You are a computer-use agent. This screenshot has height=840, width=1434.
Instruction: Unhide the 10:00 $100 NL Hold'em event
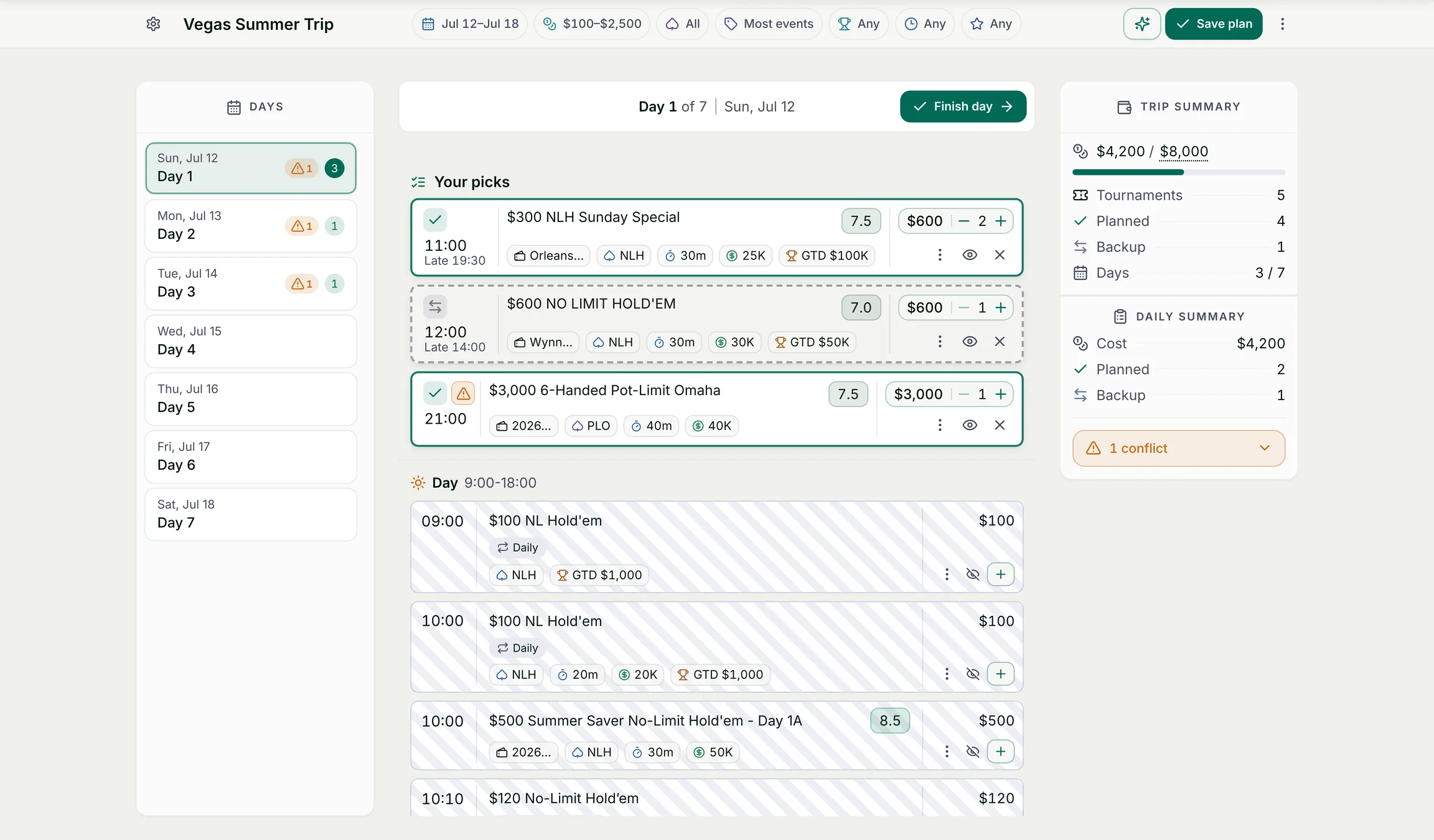[973, 674]
